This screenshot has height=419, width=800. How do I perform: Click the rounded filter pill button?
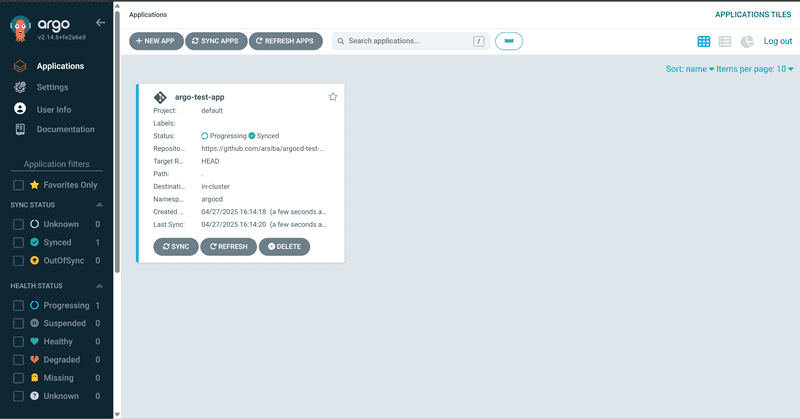click(x=509, y=41)
